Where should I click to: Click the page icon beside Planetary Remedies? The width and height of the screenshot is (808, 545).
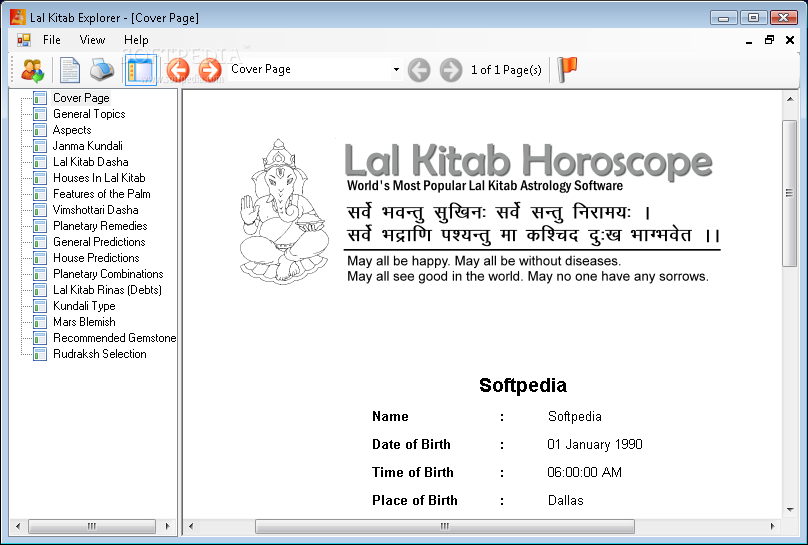[x=40, y=226]
